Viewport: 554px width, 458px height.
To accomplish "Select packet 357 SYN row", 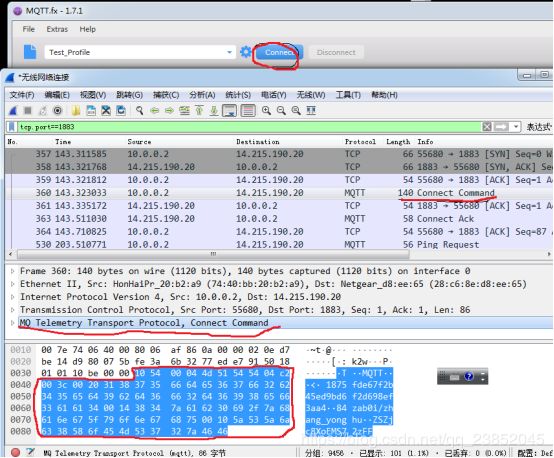I will pos(279,154).
